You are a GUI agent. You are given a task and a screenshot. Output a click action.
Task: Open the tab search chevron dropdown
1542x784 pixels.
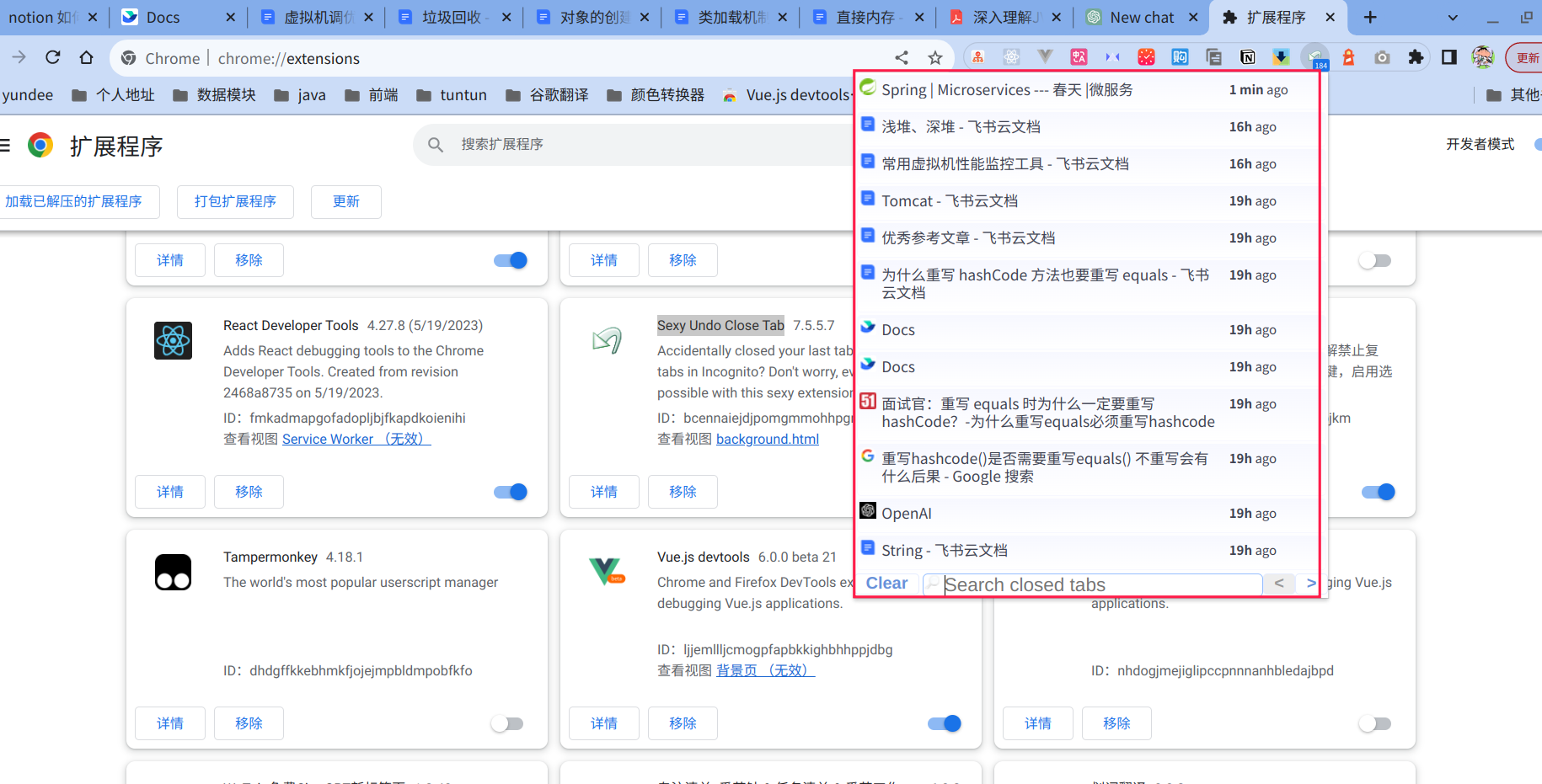pyautogui.click(x=1453, y=17)
